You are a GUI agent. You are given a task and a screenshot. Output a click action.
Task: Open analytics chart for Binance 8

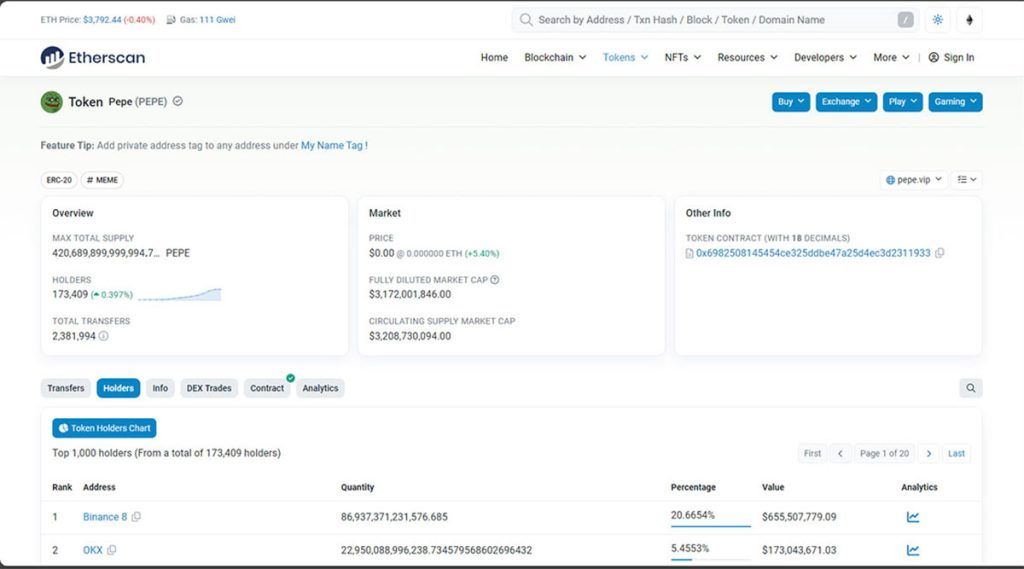[x=912, y=517]
